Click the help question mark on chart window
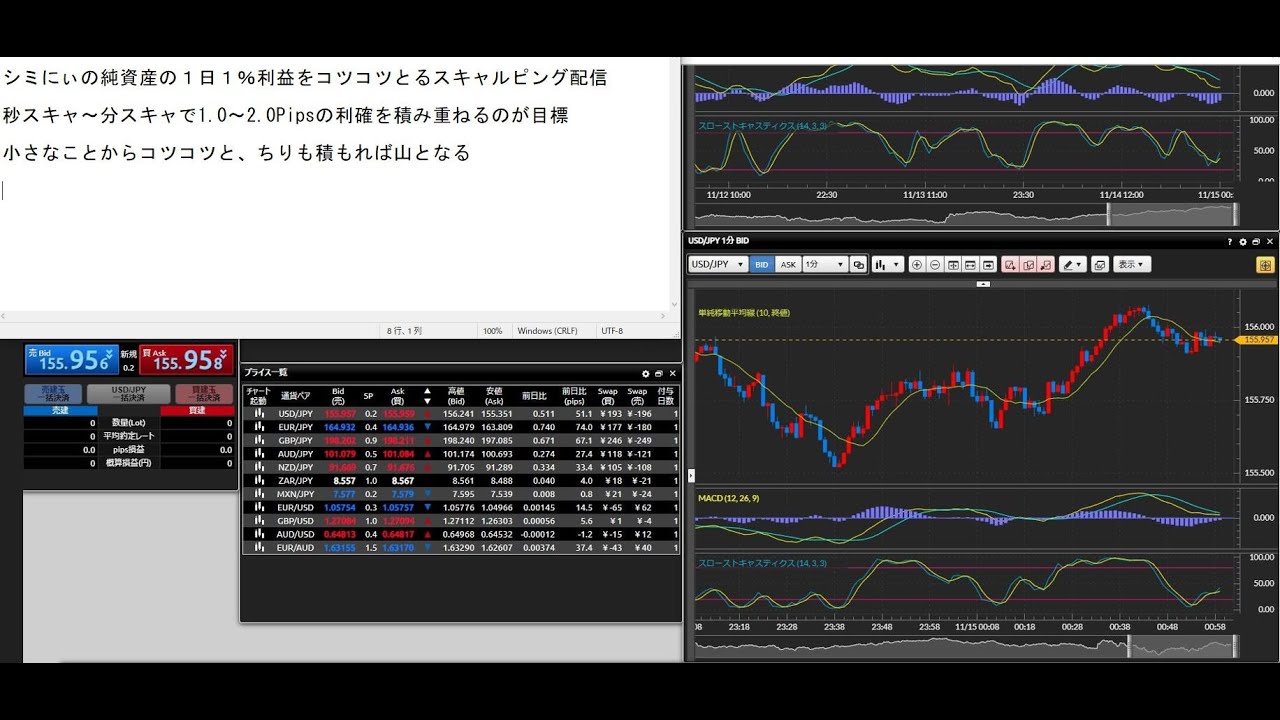This screenshot has width=1280, height=720. click(x=1230, y=241)
